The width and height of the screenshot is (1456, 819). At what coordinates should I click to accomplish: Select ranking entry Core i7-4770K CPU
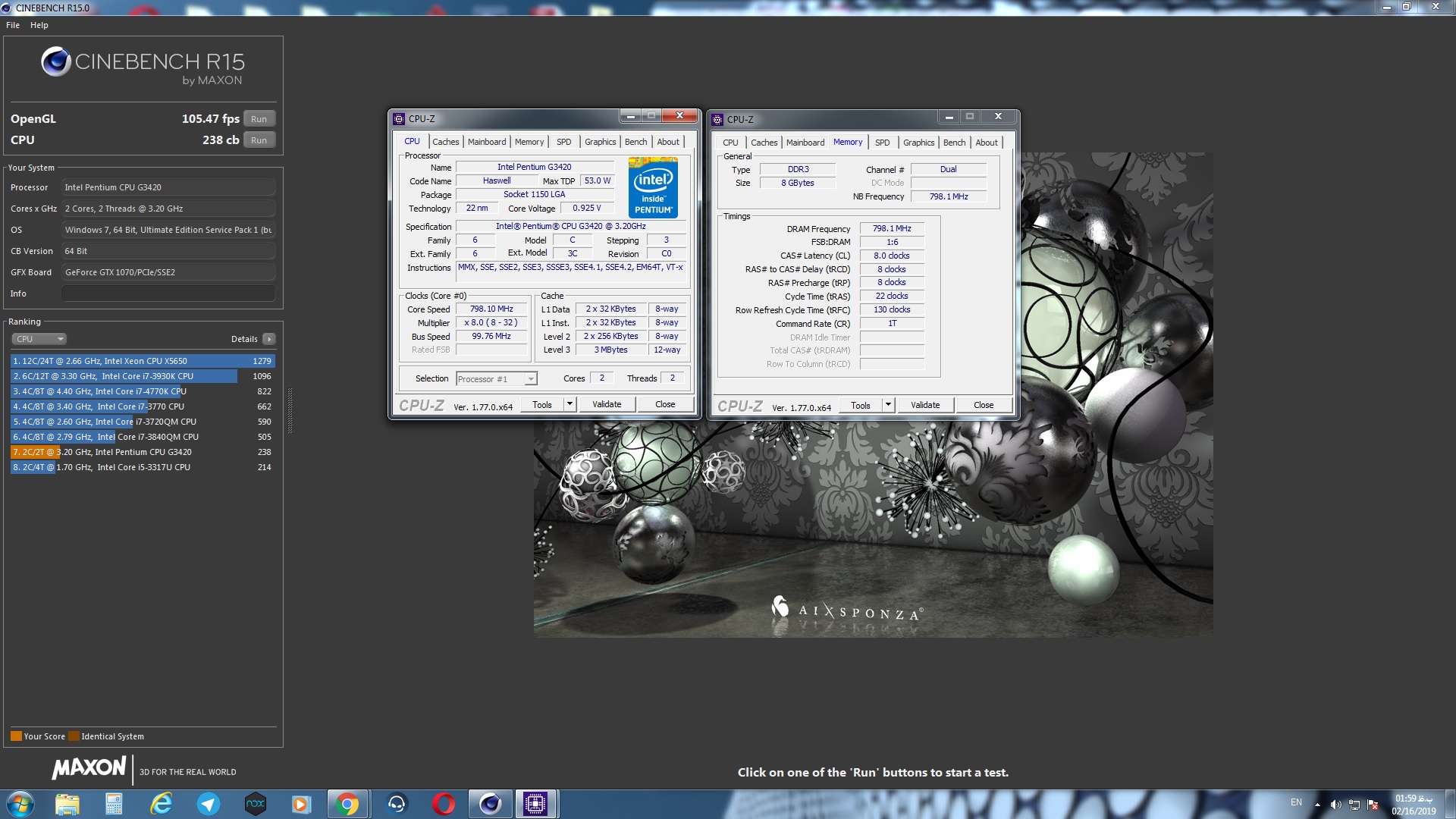(143, 391)
